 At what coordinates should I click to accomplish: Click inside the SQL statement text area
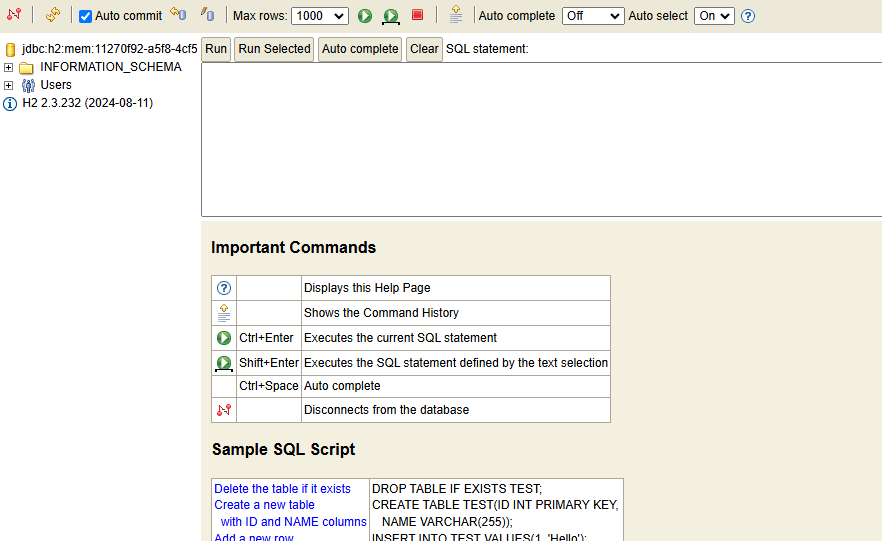[x=542, y=139]
